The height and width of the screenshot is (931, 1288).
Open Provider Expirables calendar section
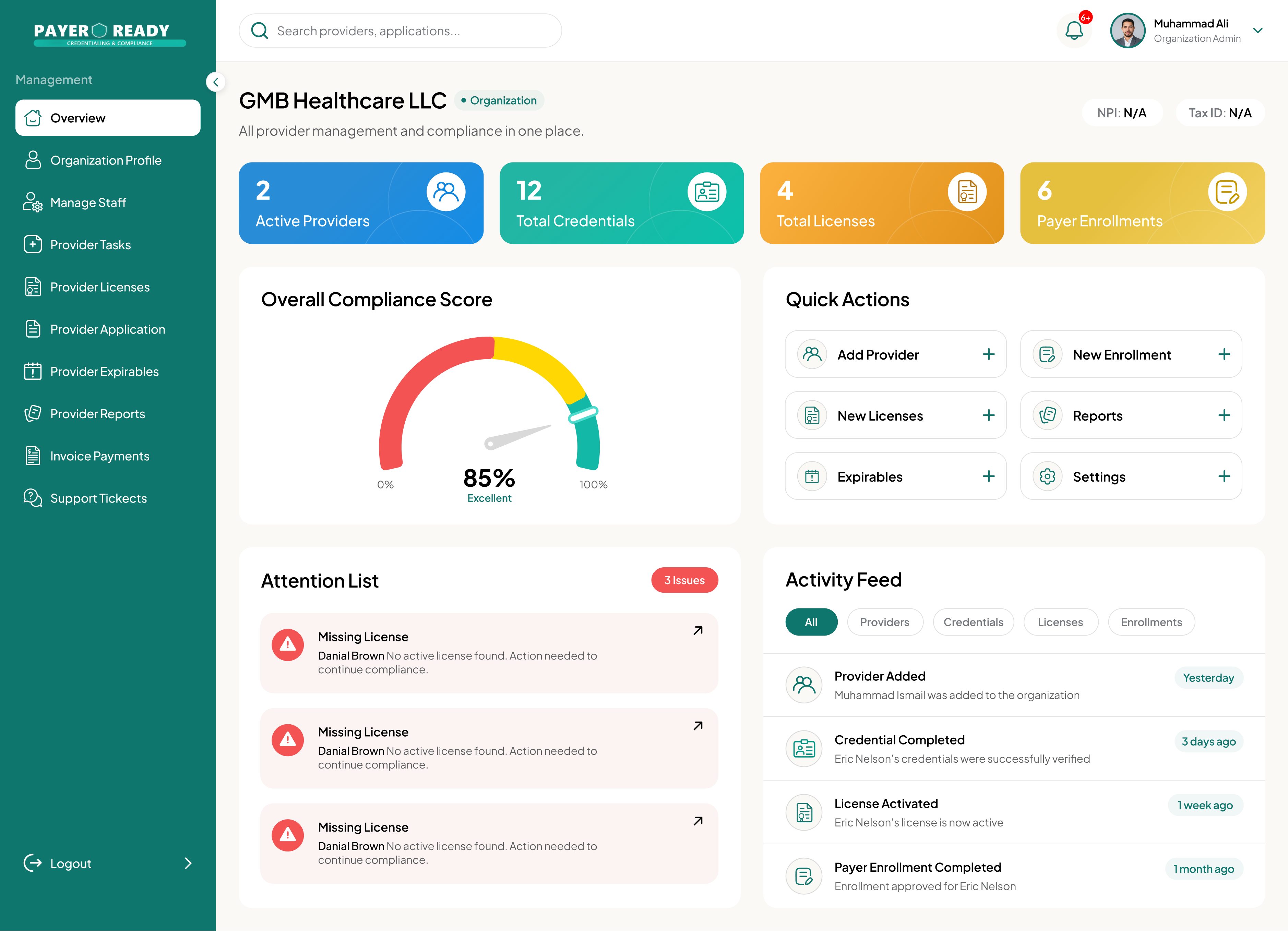click(x=104, y=371)
